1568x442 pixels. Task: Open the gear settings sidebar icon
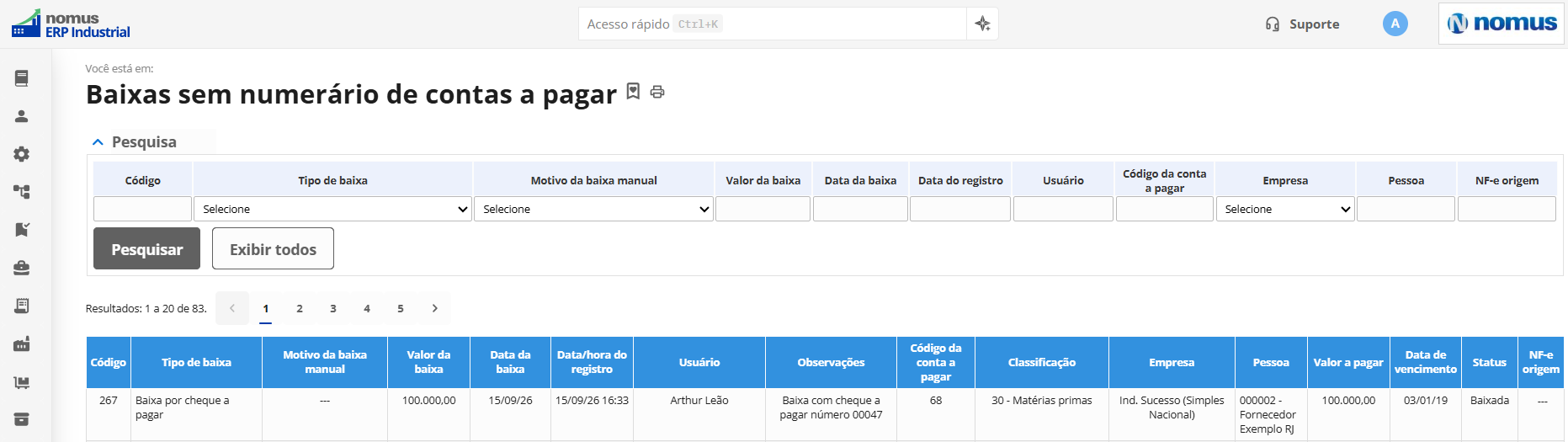(x=22, y=154)
